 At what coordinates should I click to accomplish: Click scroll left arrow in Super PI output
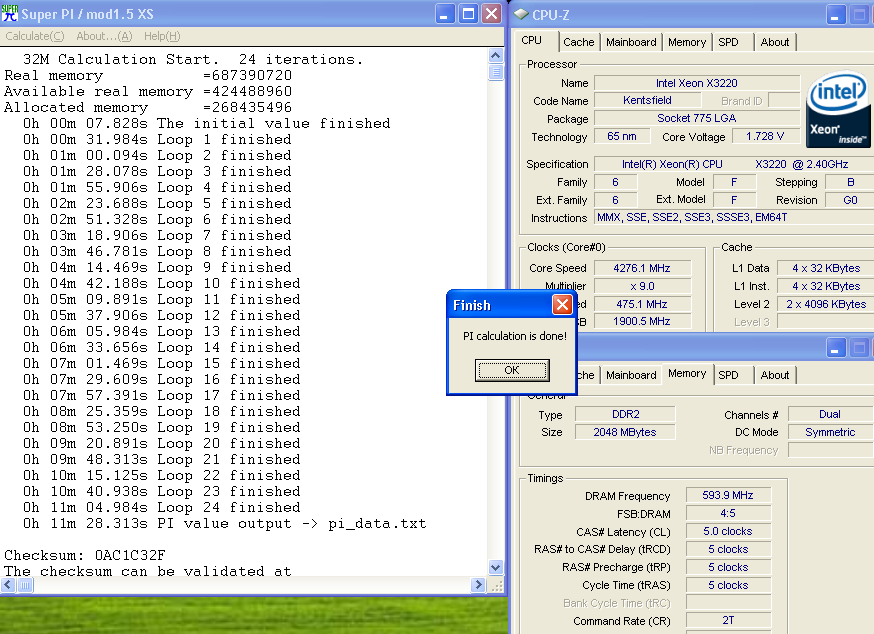8,585
